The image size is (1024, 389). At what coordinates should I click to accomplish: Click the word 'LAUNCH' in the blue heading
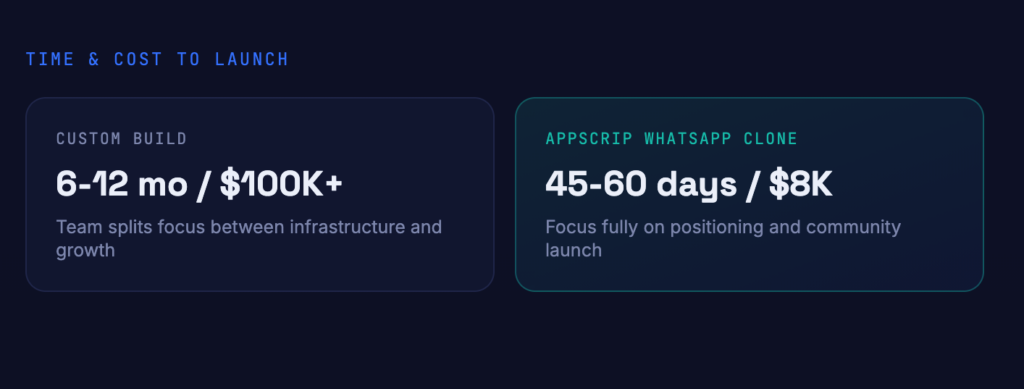251,59
